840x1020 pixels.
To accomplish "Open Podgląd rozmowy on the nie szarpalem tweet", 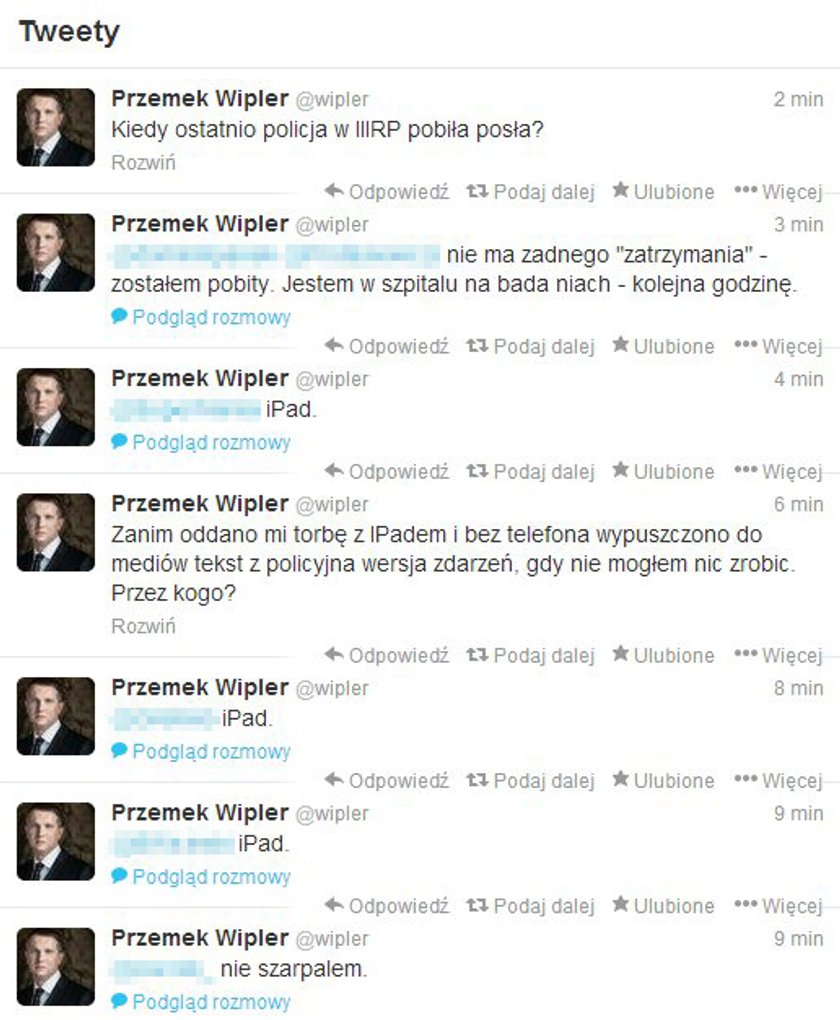I will pyautogui.click(x=200, y=1002).
